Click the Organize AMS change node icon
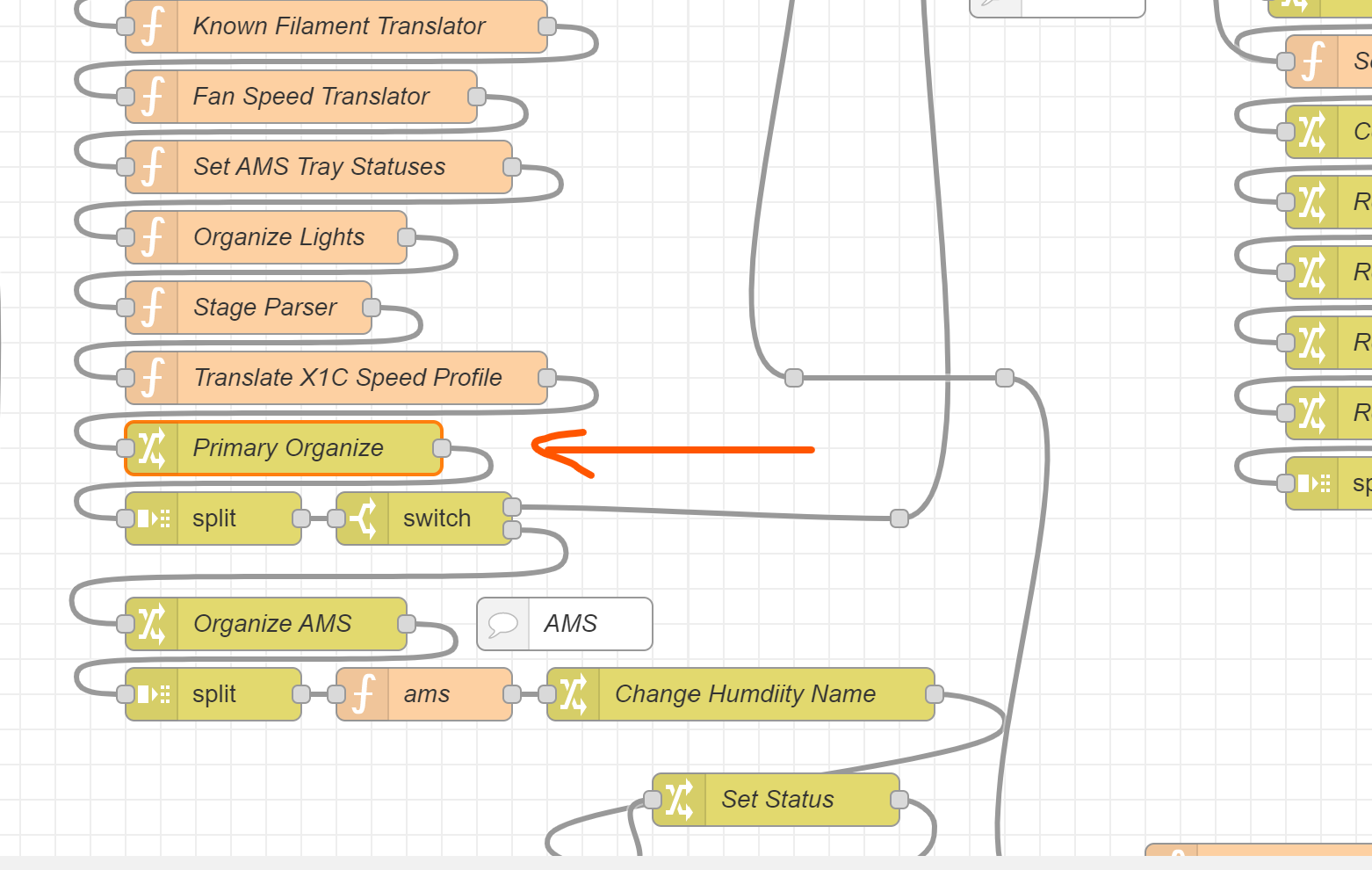 [x=152, y=624]
